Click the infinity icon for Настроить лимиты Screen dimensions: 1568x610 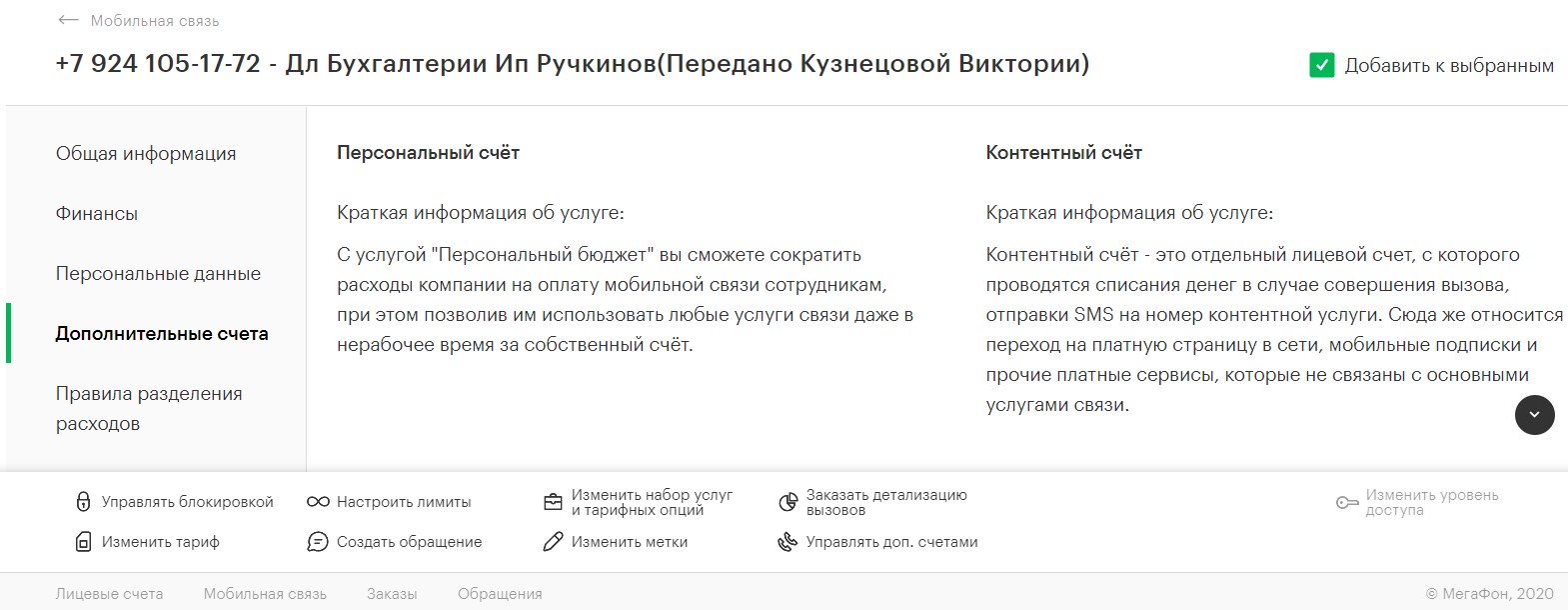click(x=318, y=502)
